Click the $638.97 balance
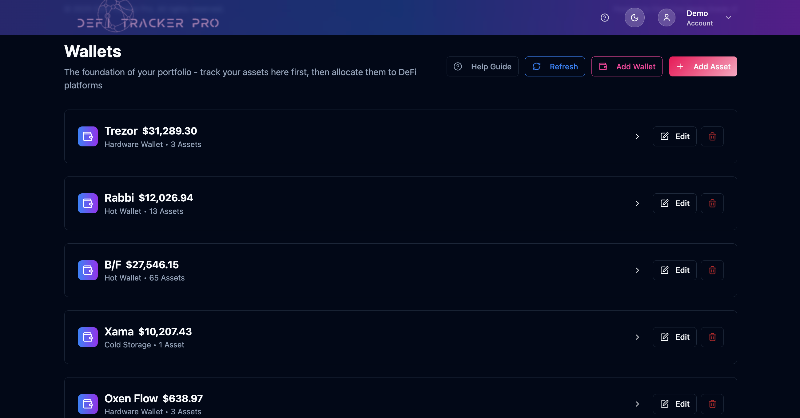 pyautogui.click(x=183, y=399)
